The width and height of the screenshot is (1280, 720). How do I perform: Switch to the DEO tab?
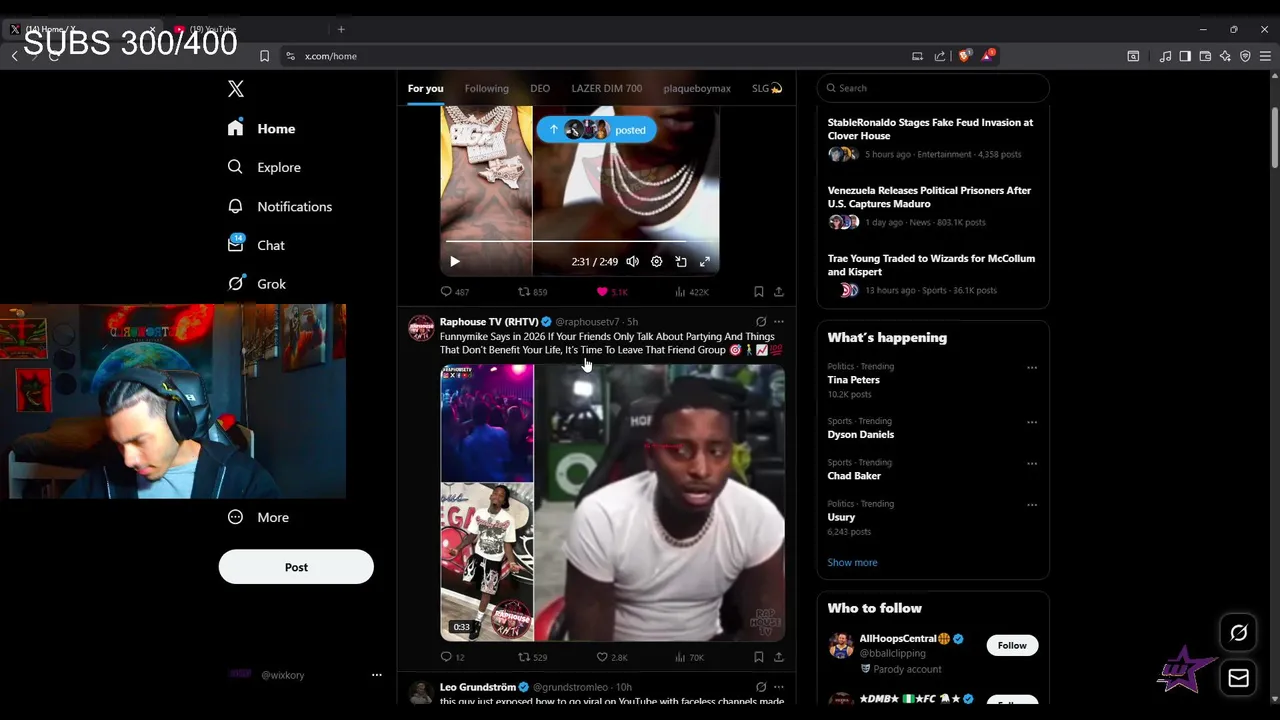[x=540, y=88]
